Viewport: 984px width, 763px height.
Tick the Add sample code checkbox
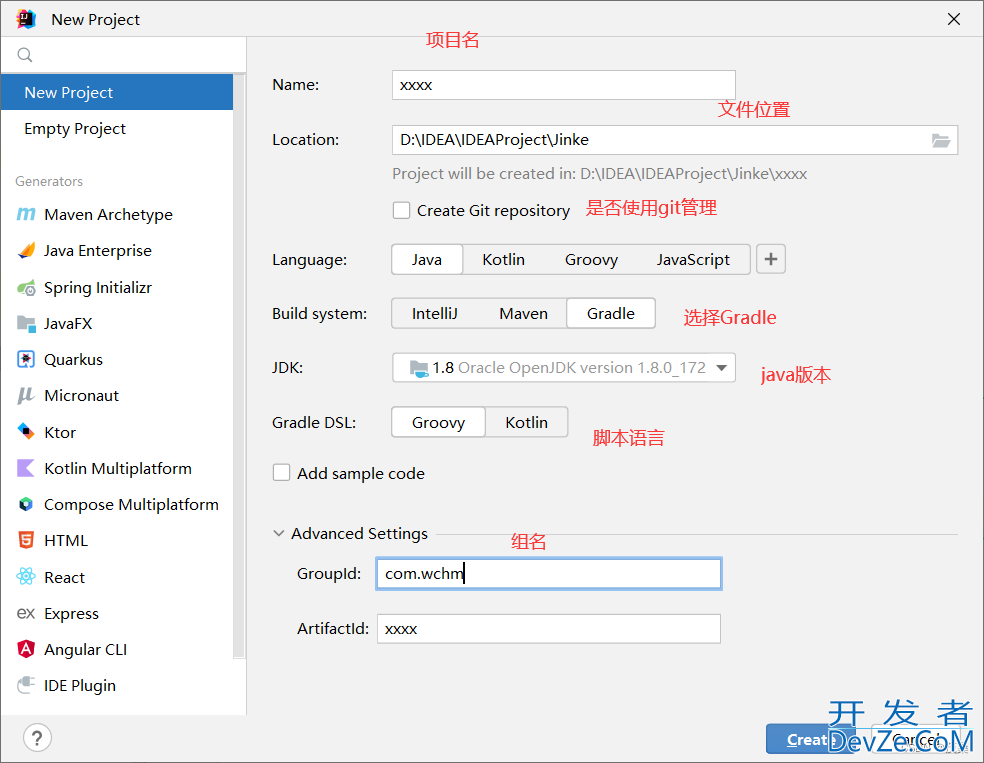tap(282, 473)
